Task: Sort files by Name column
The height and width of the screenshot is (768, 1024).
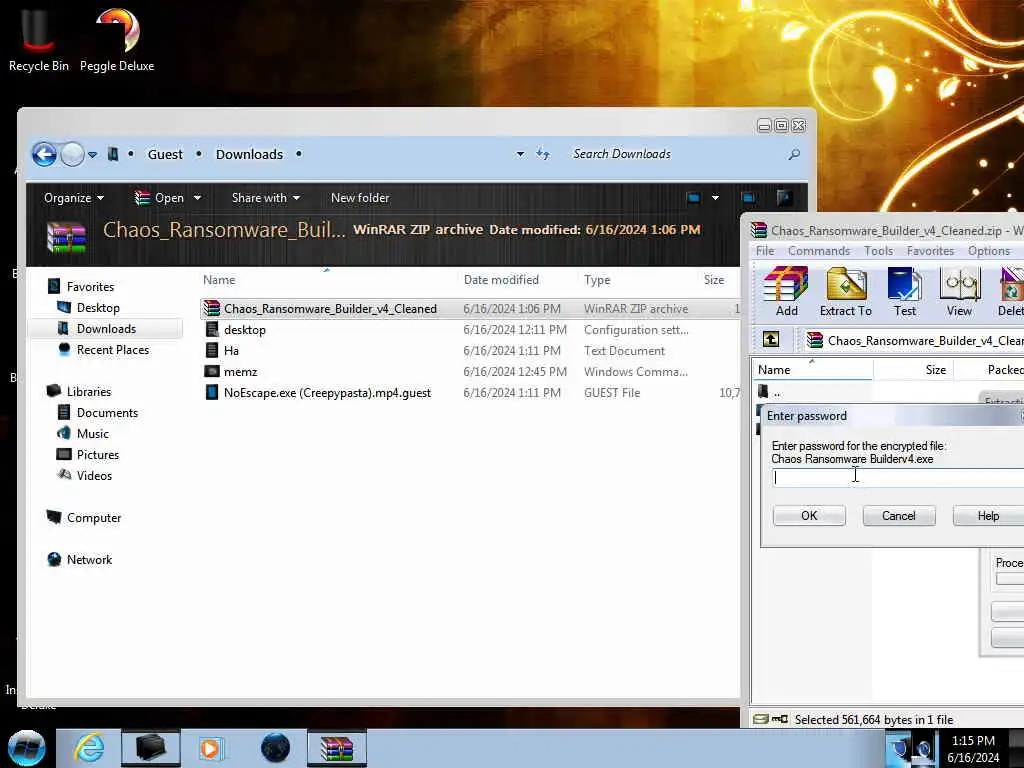Action: [x=219, y=280]
